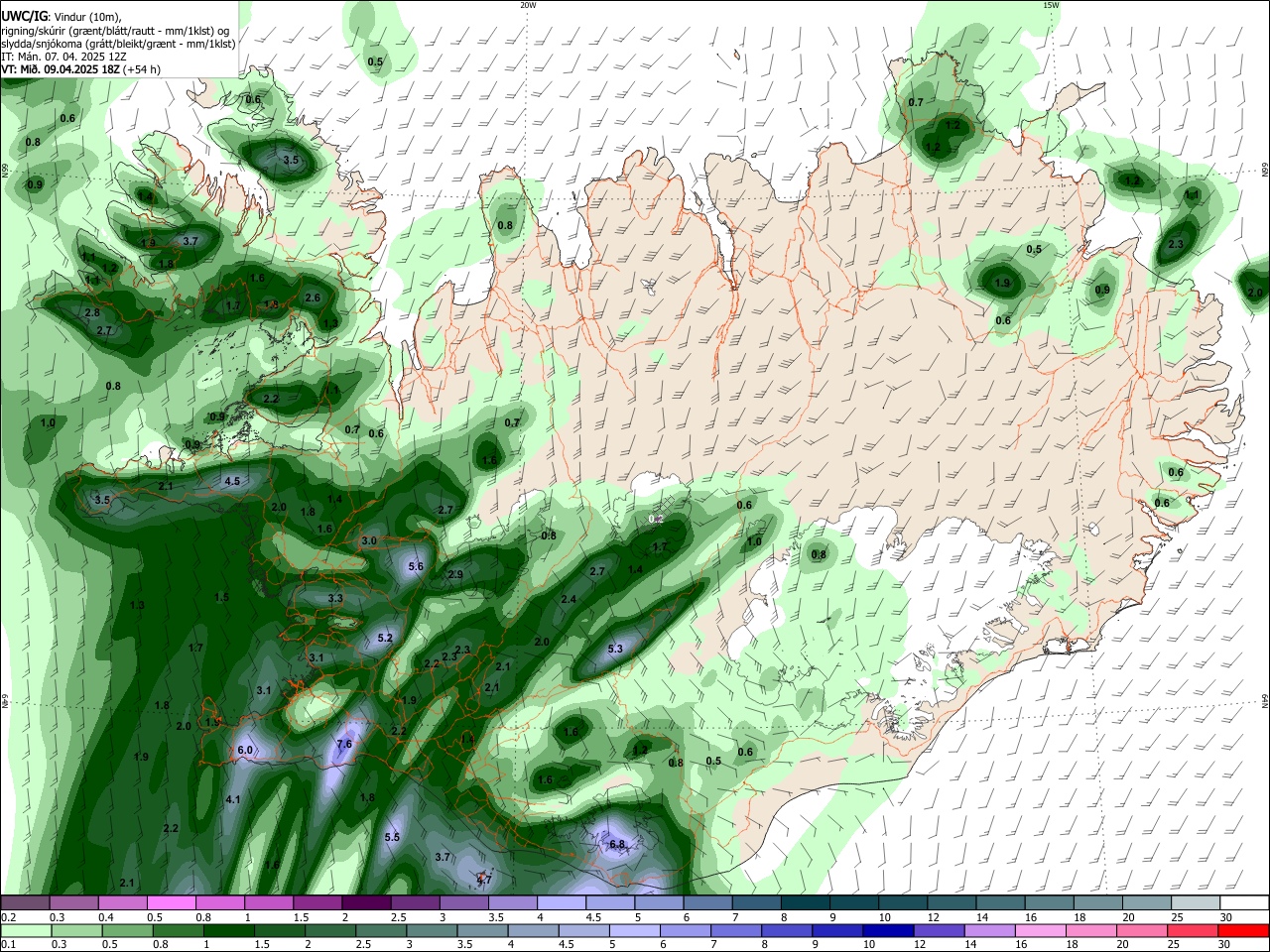Screen dimensions: 1270x952
Task: Click the 7.6 precipitation value on map
Action: coord(344,744)
